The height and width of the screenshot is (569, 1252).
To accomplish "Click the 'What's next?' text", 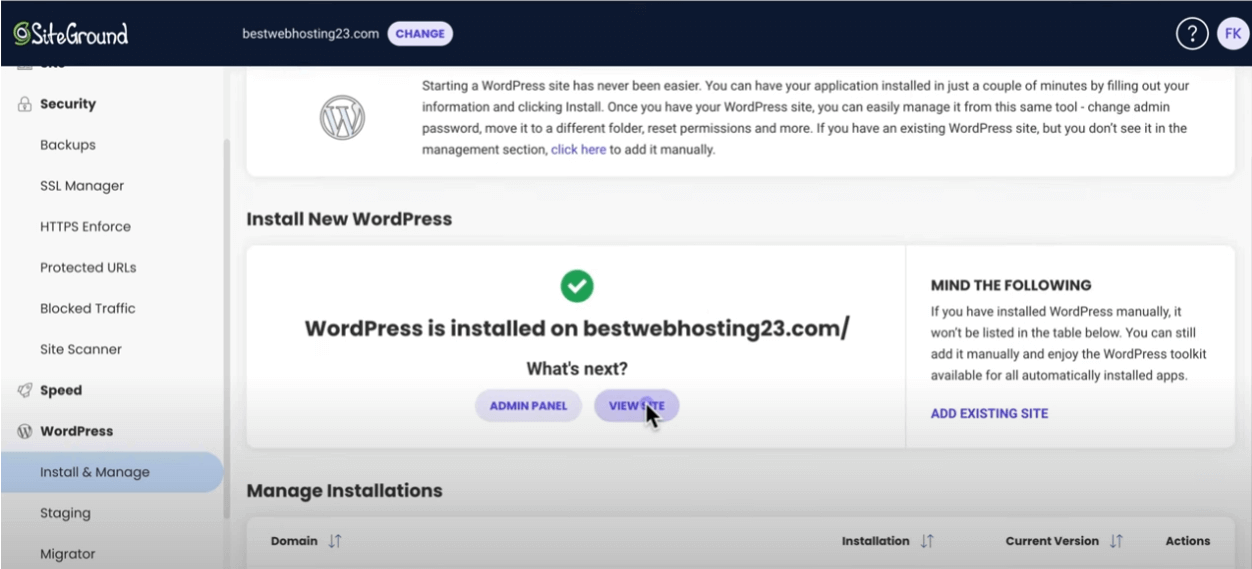I will pos(577,369).
